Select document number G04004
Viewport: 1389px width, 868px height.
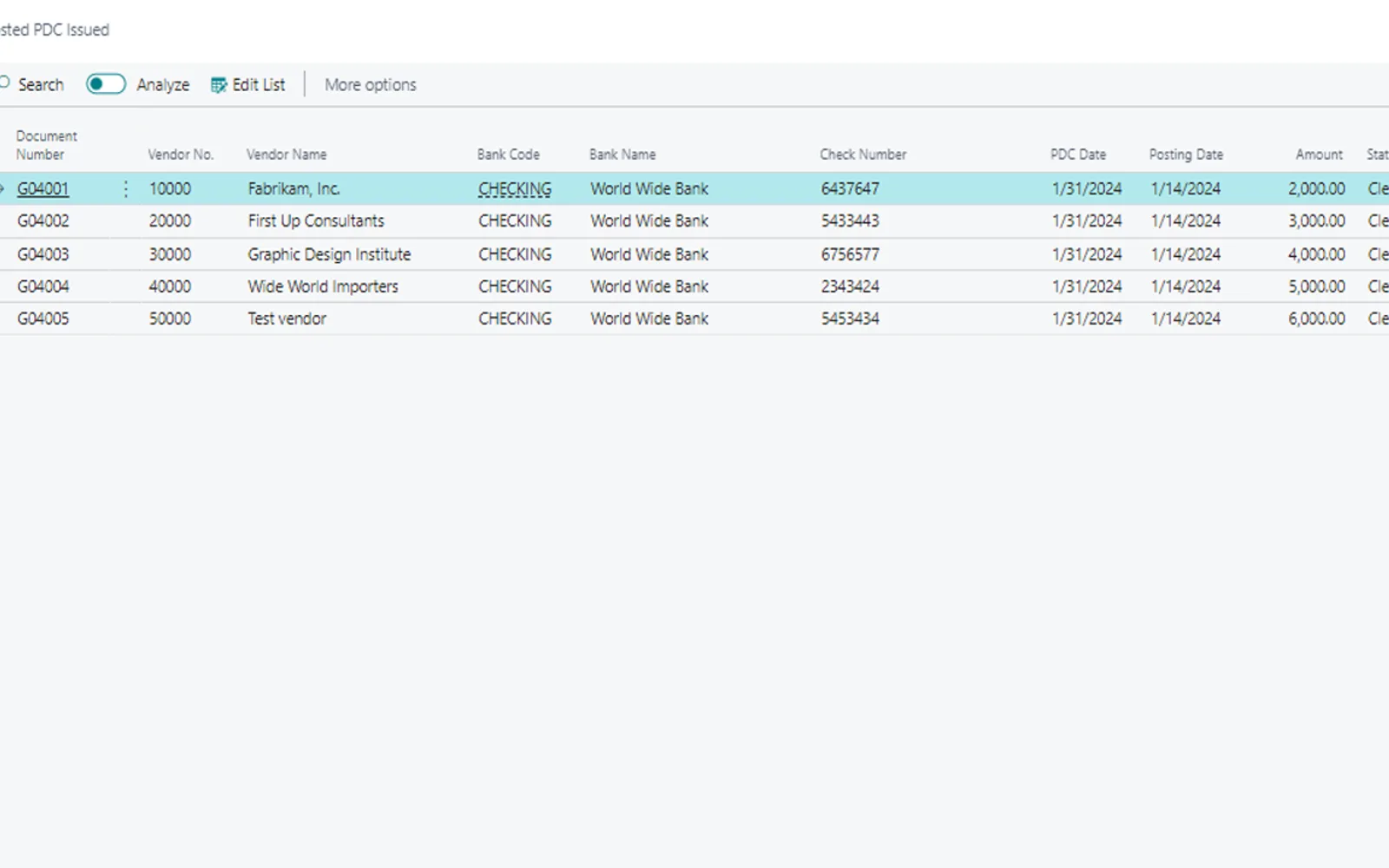pos(43,286)
